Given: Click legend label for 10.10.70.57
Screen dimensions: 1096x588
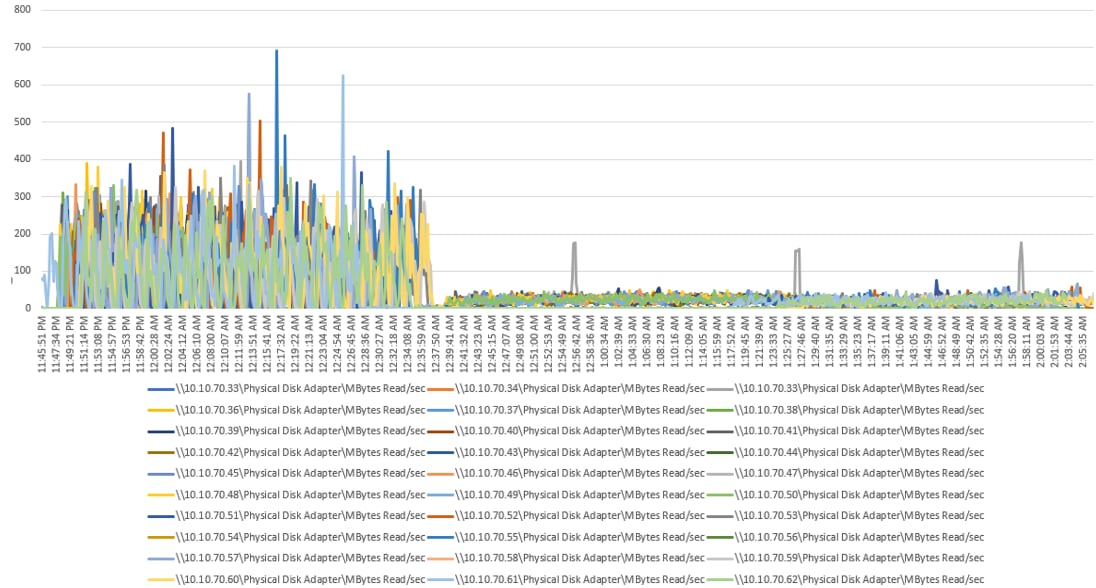Looking at the screenshot, I should coord(301,558).
